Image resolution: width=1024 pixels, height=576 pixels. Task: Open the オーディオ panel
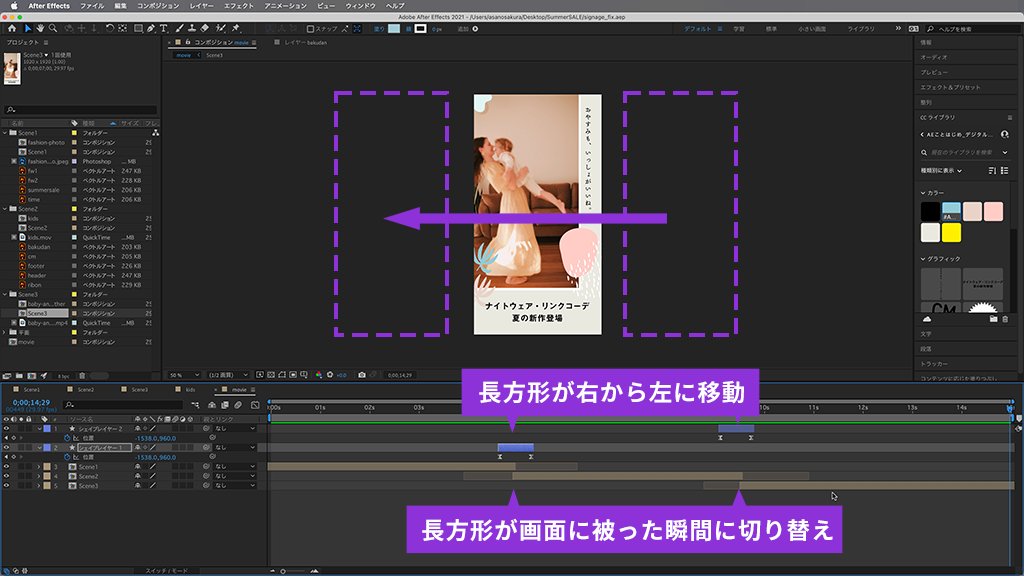point(934,57)
